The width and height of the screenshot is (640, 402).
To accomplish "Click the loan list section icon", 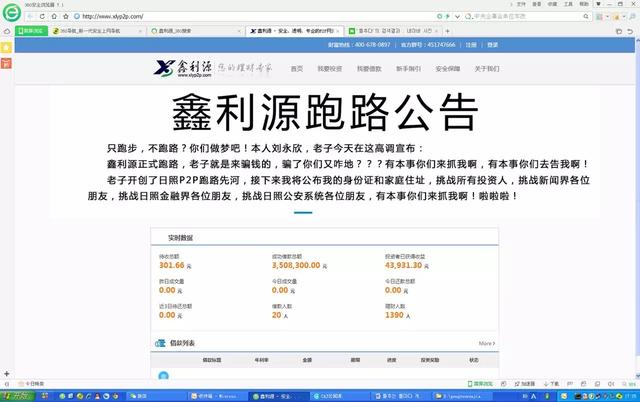I will pos(160,343).
